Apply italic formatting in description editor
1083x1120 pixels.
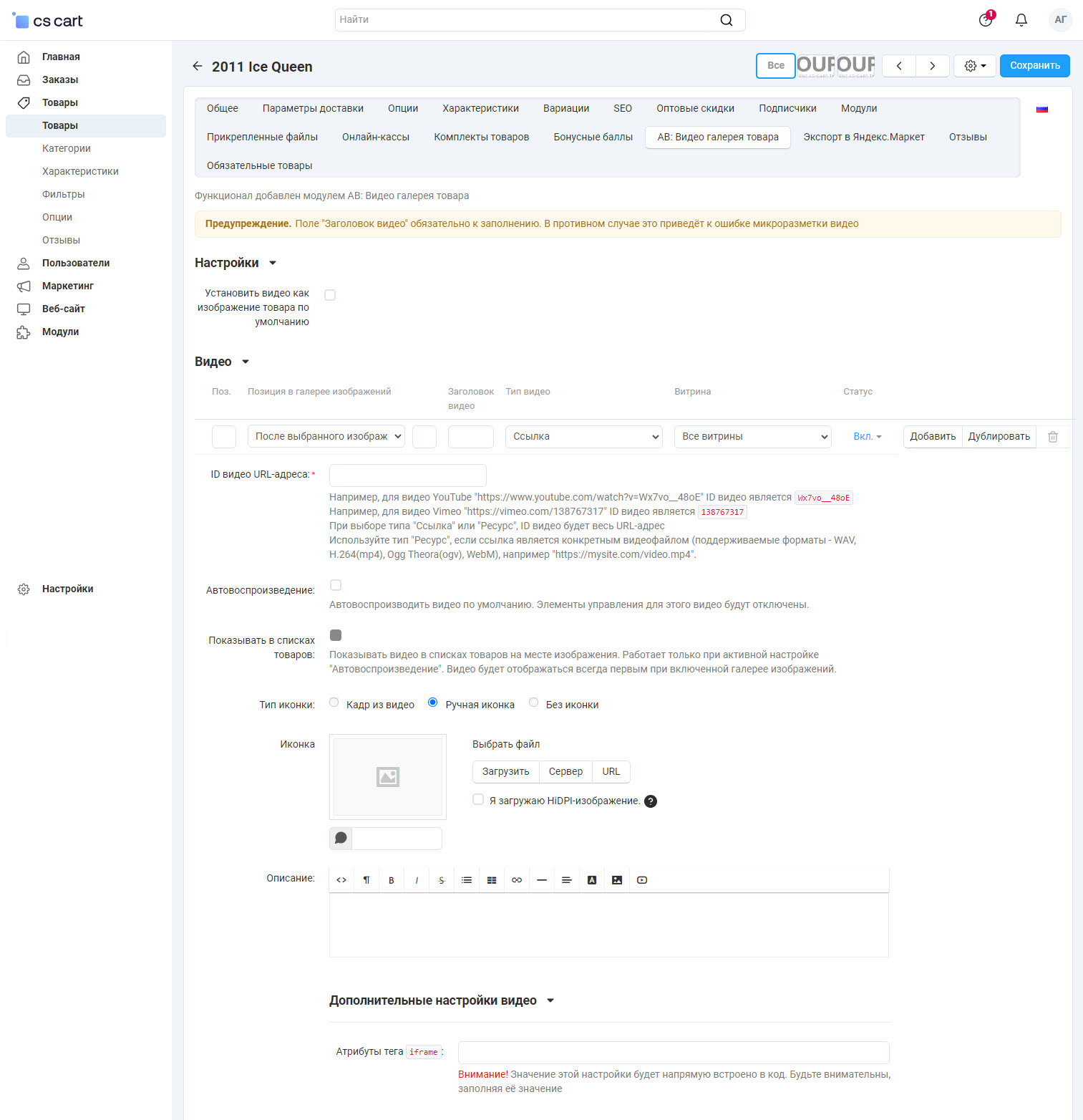417,880
